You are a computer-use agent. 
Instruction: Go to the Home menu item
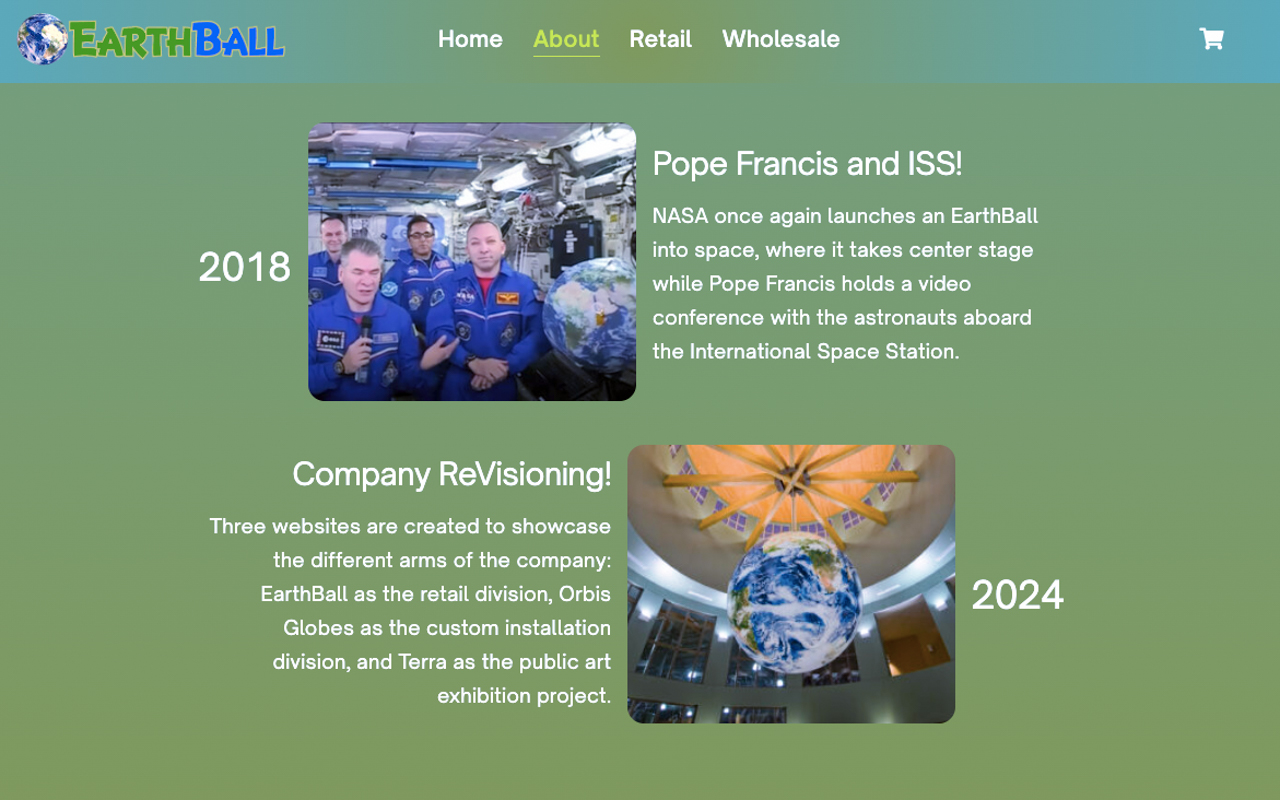pyautogui.click(x=470, y=39)
